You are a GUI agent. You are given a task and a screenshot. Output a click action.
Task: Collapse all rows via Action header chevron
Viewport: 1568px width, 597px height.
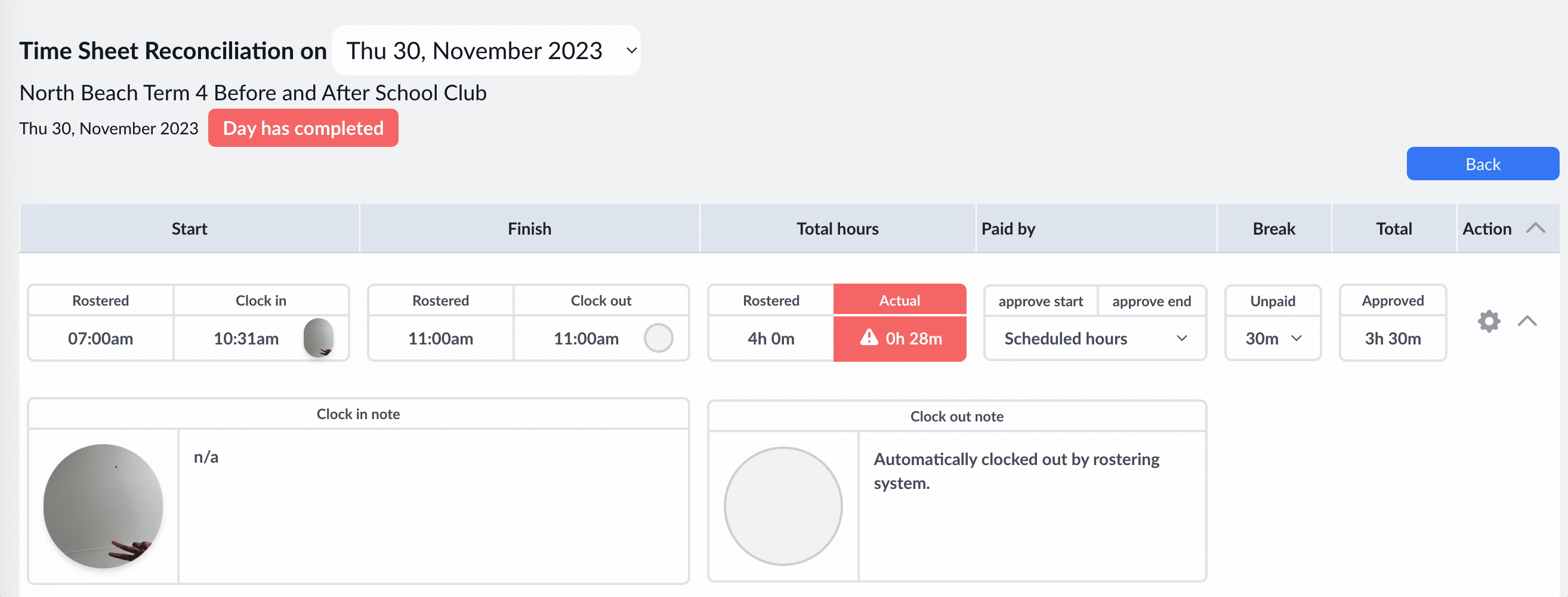pos(1536,229)
